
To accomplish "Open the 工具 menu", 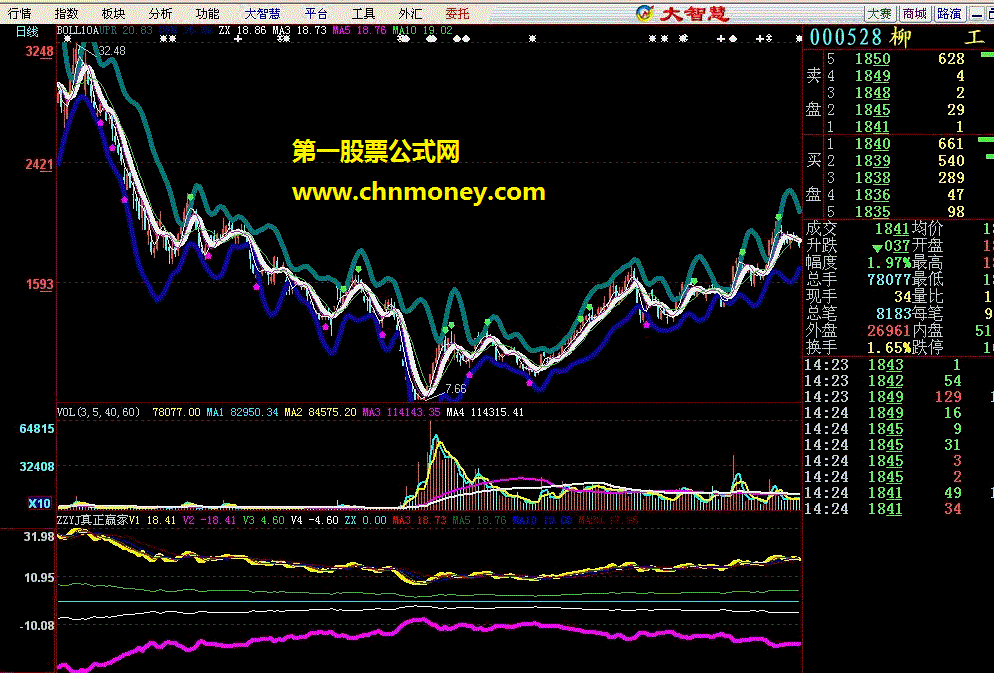I will (x=363, y=13).
